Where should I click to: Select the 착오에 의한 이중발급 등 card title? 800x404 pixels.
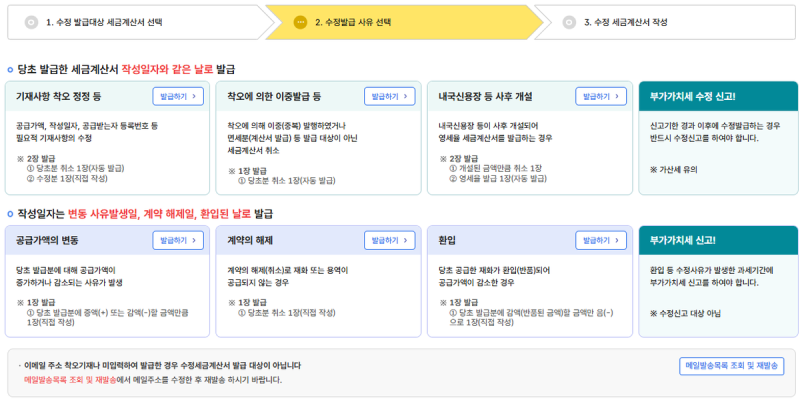(x=274, y=96)
